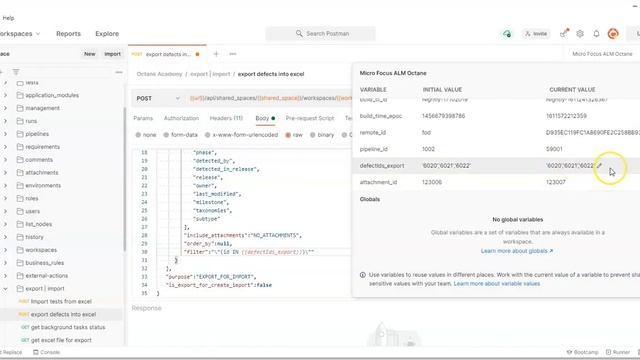Click the request URL field
640x360 pixels.
coord(269,98)
